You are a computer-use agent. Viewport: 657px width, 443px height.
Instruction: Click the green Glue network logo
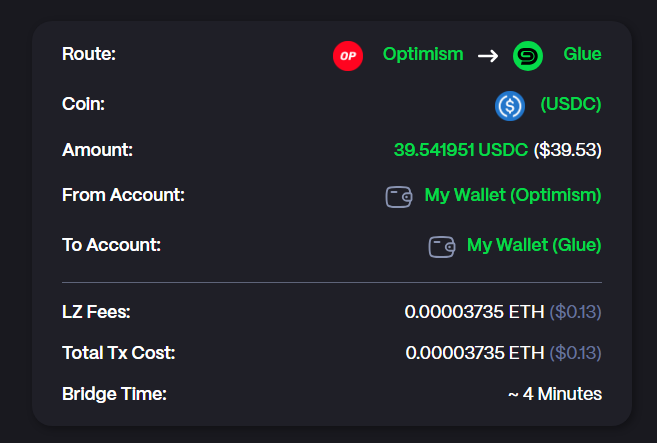(x=528, y=56)
